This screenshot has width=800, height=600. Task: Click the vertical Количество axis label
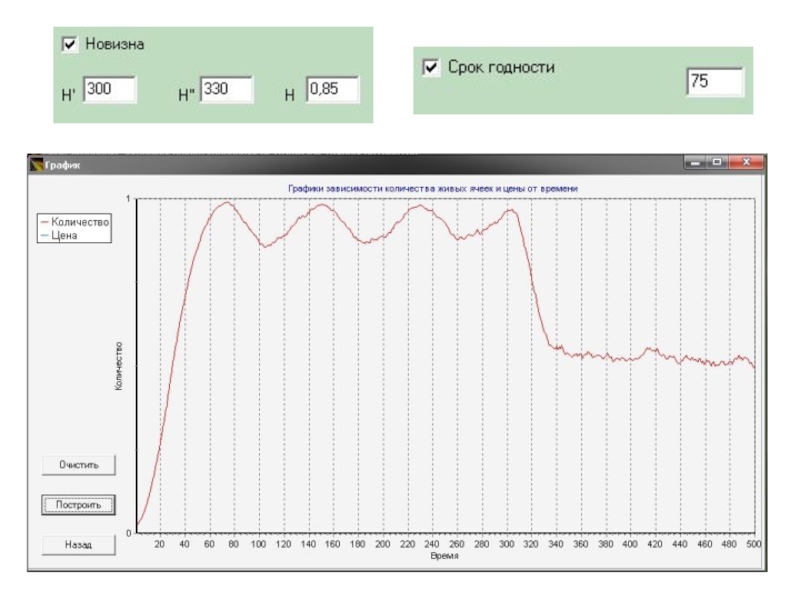(x=118, y=365)
